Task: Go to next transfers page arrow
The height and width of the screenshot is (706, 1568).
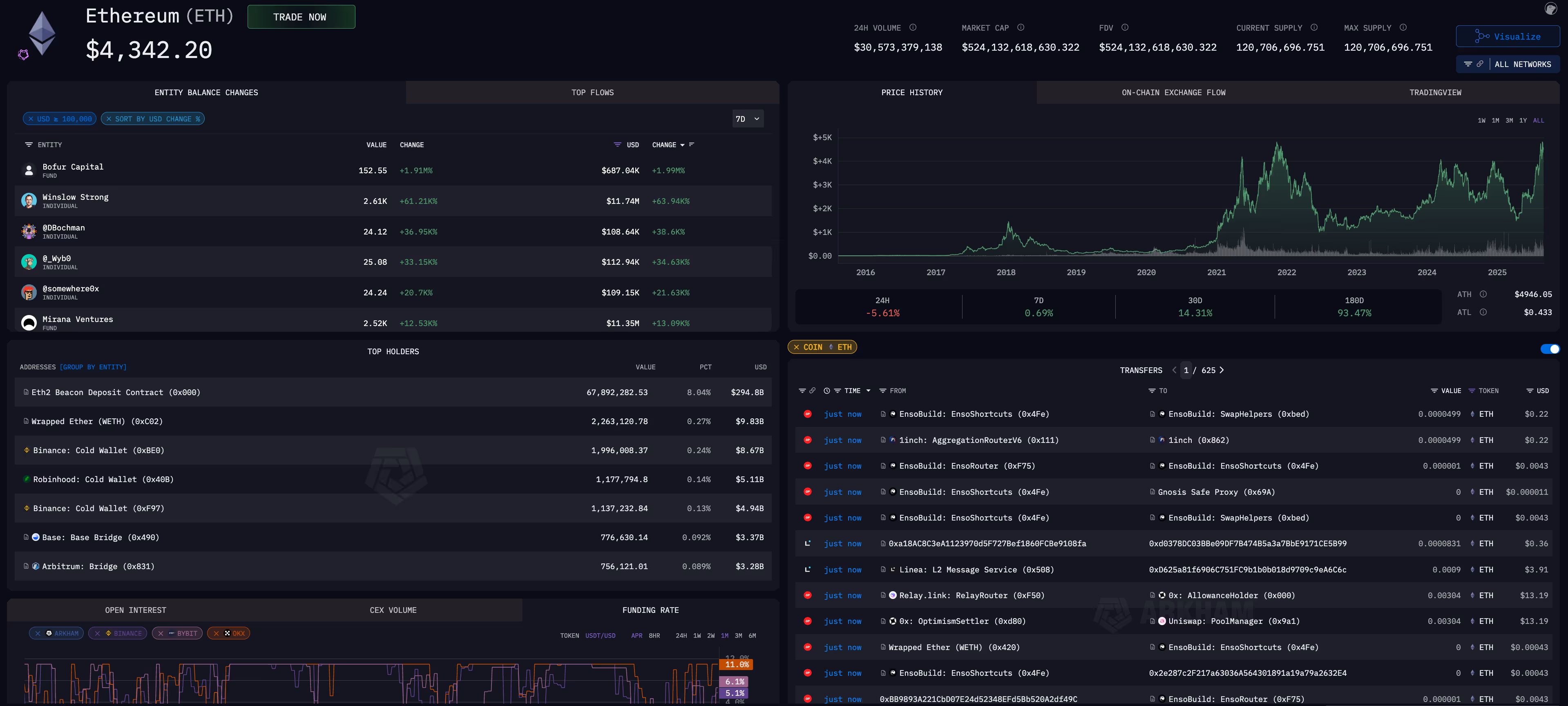Action: click(1222, 370)
